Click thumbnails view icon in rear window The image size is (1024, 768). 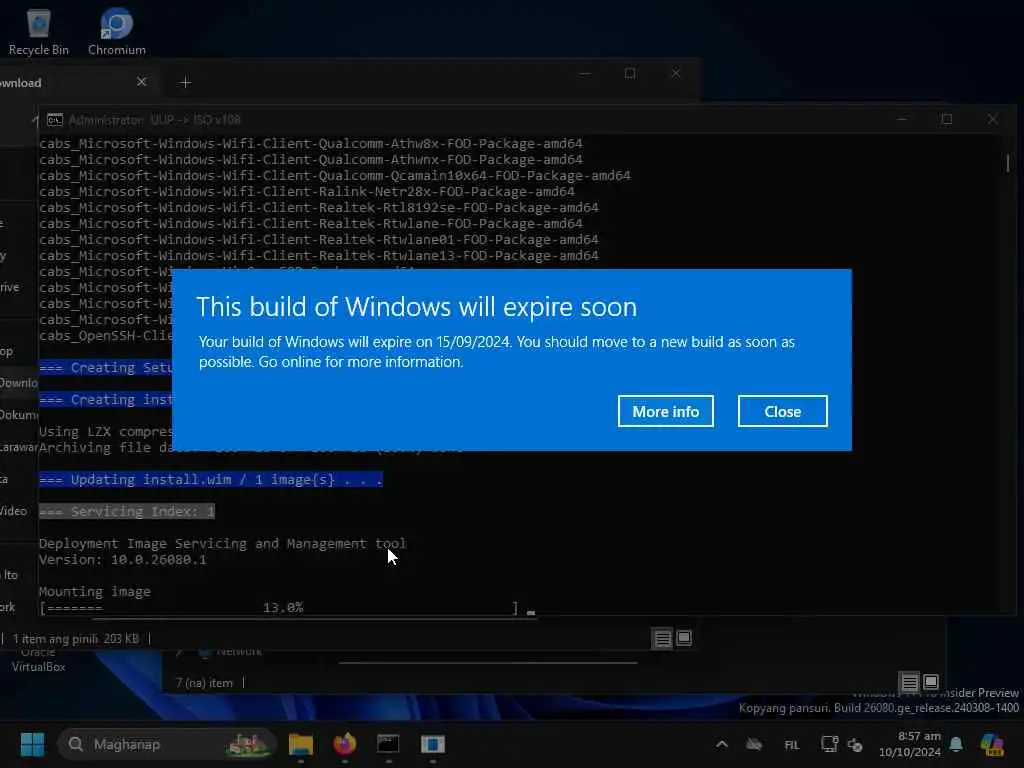click(x=931, y=682)
